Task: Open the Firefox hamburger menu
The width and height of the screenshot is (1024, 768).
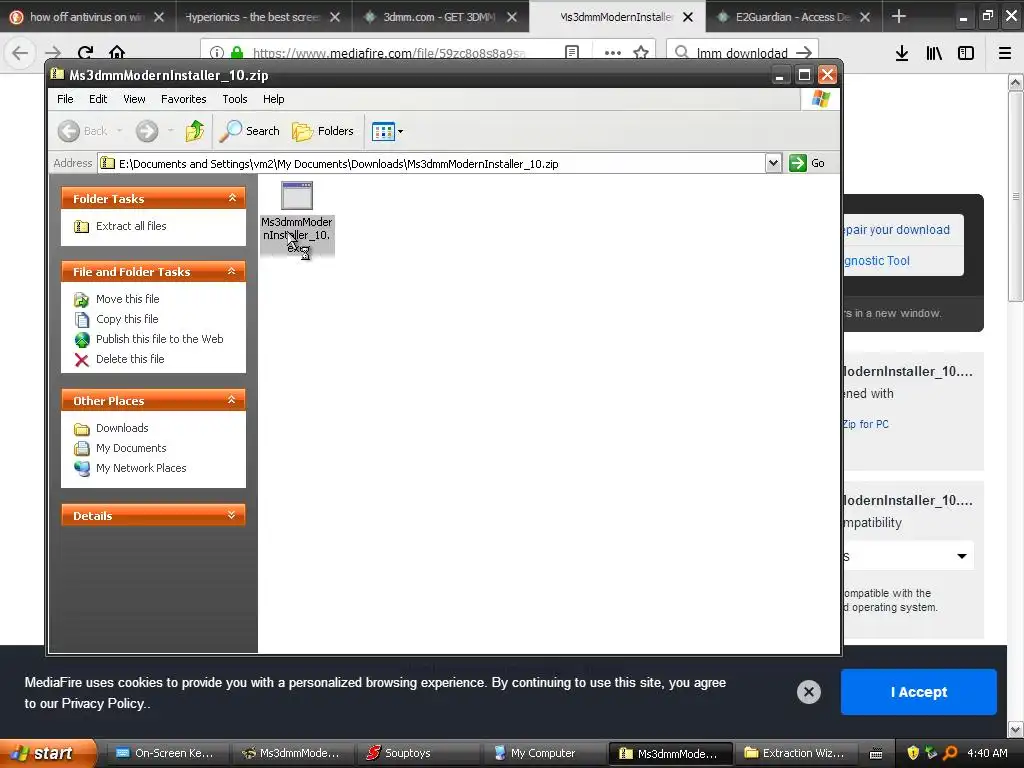Action: click(1005, 53)
